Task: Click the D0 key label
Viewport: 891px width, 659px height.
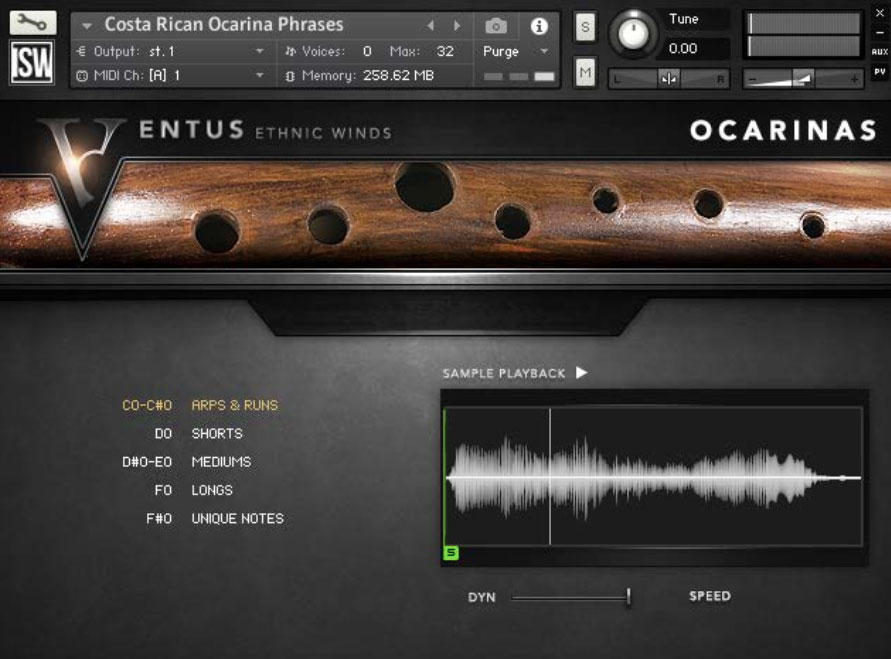Action: pyautogui.click(x=163, y=433)
